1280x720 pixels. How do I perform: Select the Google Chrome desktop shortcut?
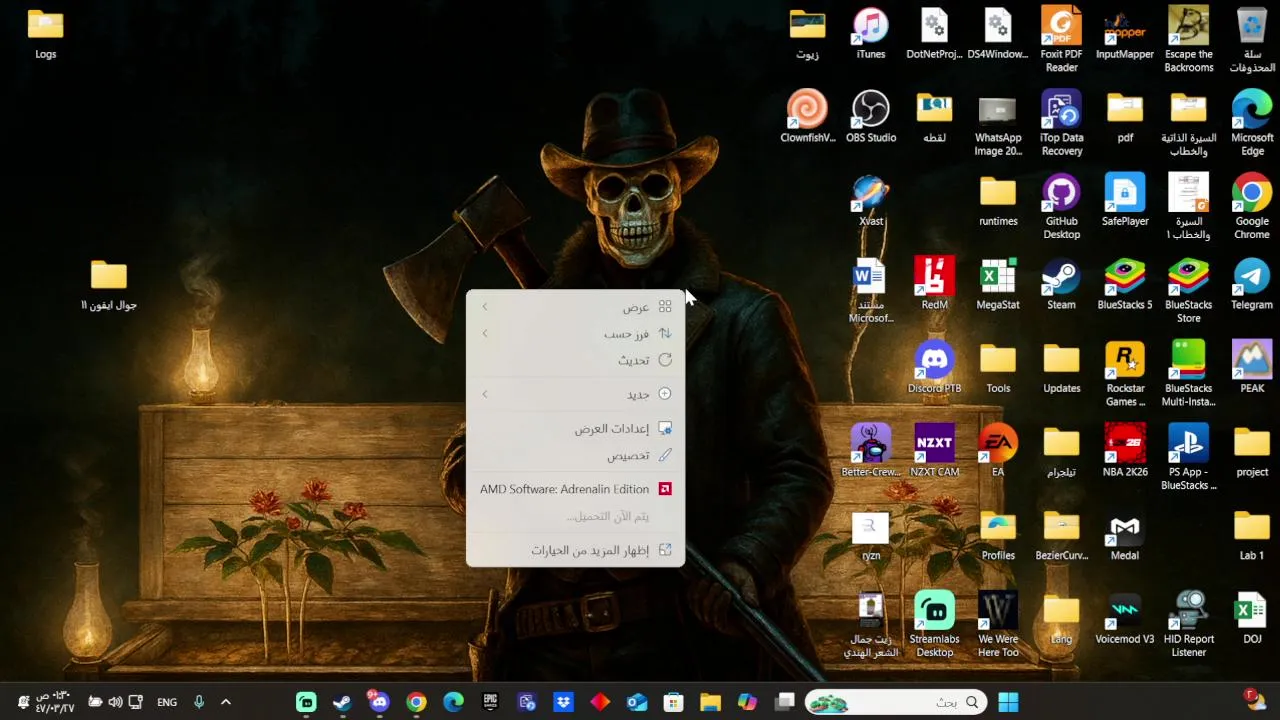coord(1252,207)
